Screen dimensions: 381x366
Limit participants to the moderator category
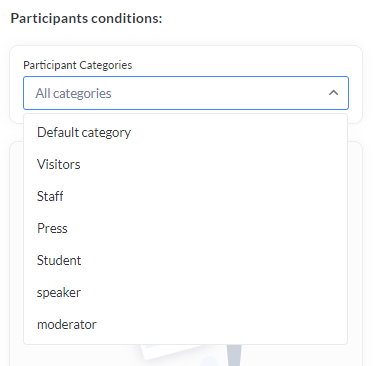tap(185, 324)
